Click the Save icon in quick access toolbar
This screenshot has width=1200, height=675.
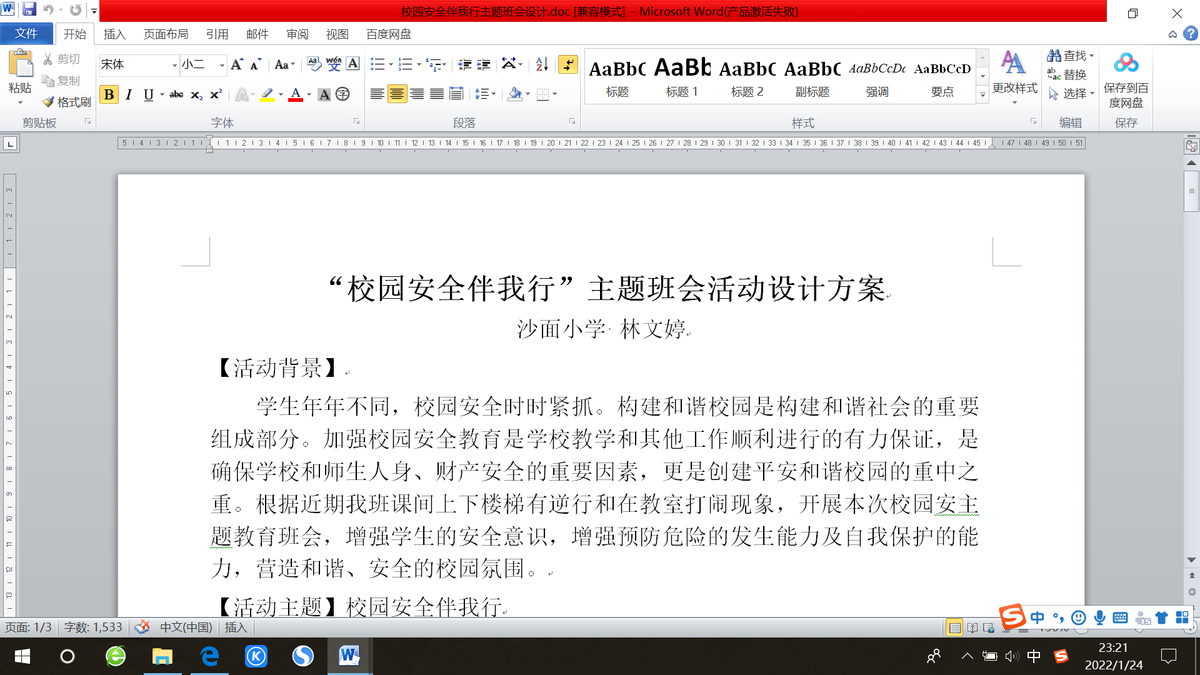(29, 10)
